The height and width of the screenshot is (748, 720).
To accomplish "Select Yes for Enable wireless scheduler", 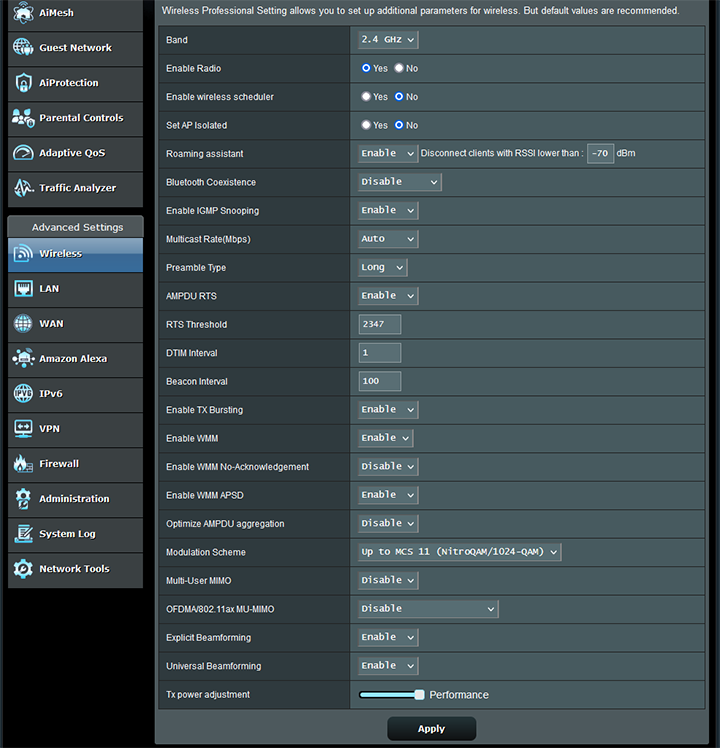I will 366,97.
